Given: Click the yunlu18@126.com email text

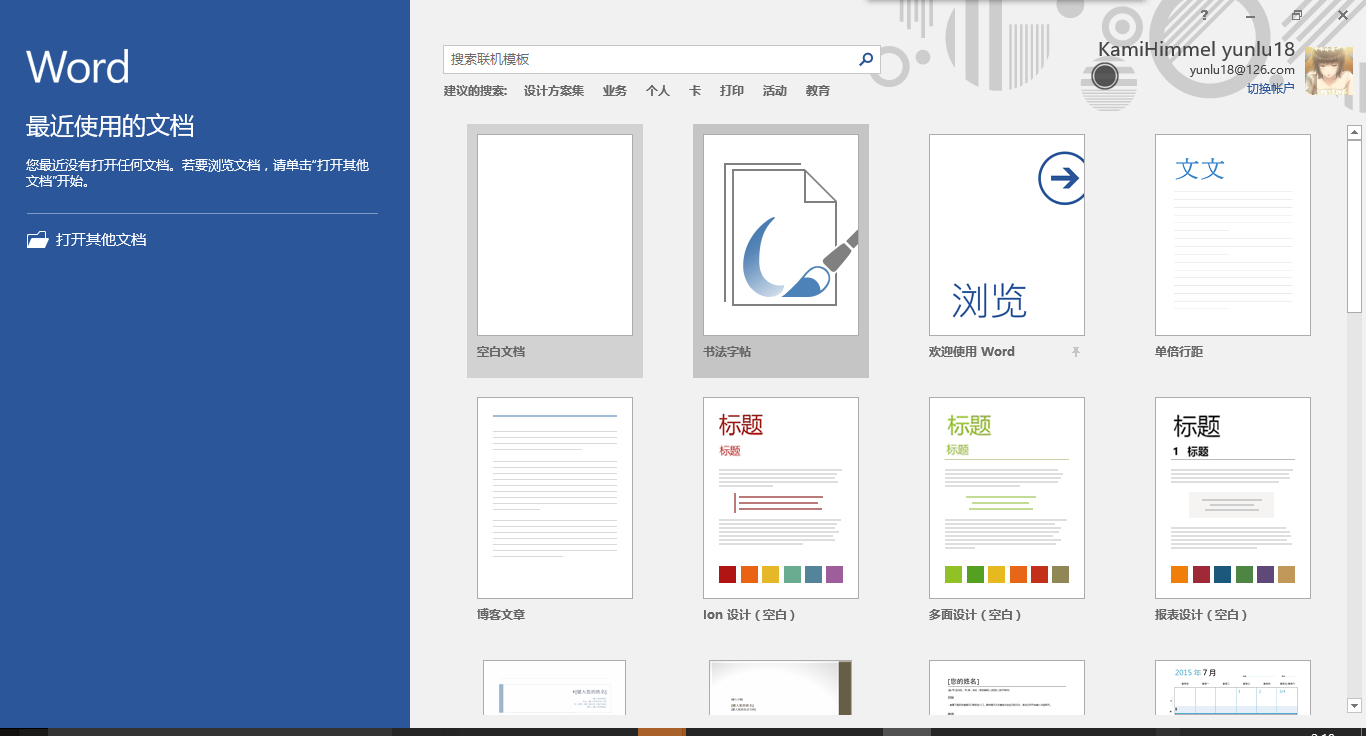Looking at the screenshot, I should [1242, 70].
